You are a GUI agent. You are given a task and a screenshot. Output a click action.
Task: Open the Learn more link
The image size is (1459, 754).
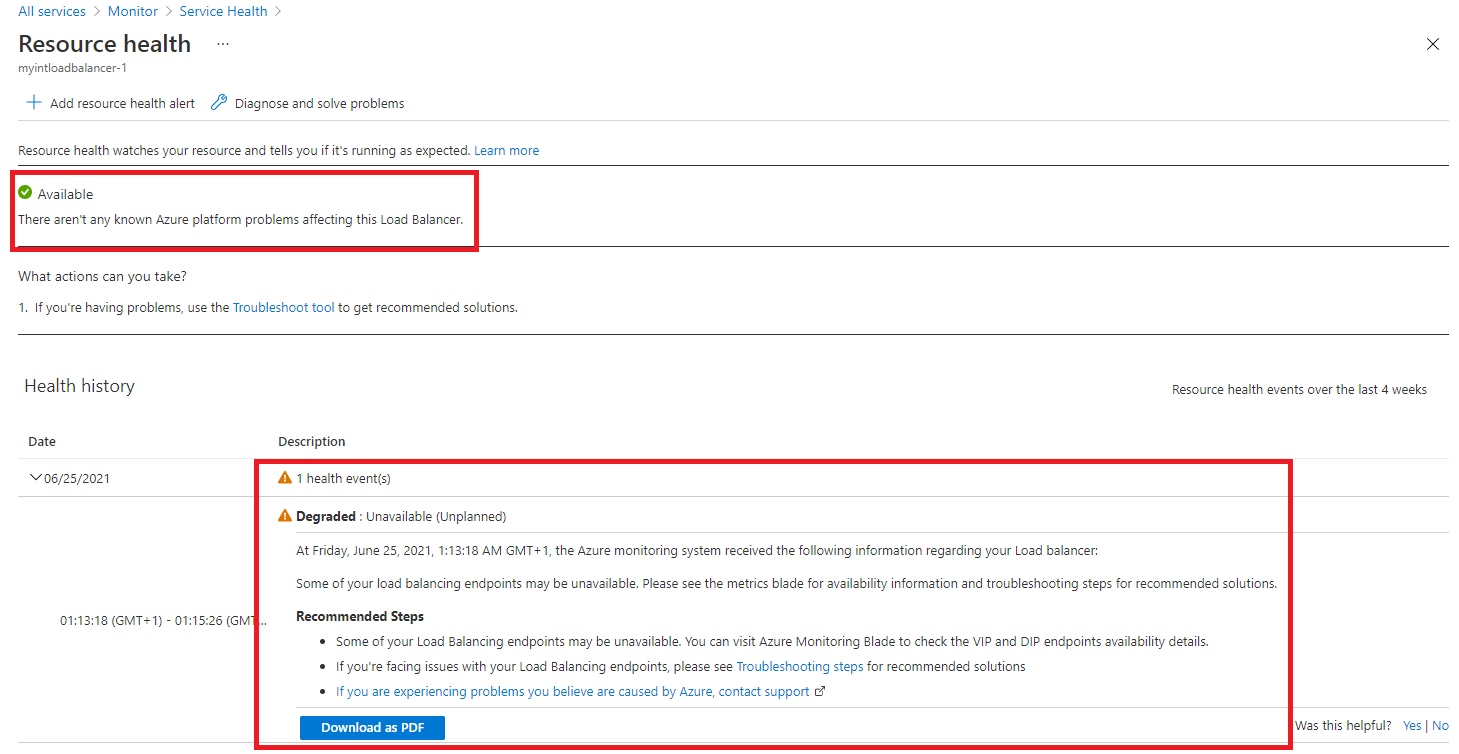pyautogui.click(x=506, y=150)
